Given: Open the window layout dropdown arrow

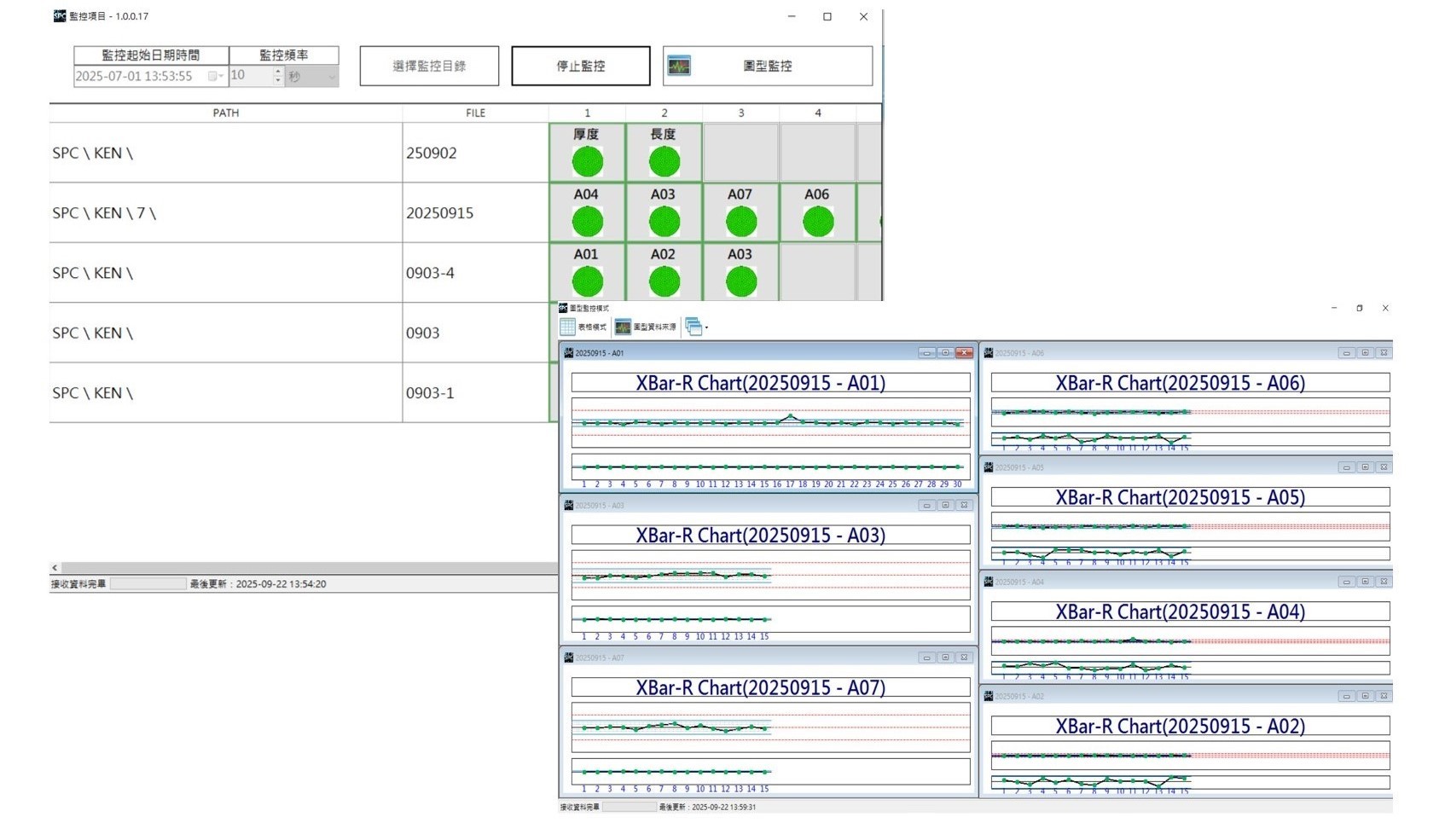Looking at the screenshot, I should click(706, 328).
